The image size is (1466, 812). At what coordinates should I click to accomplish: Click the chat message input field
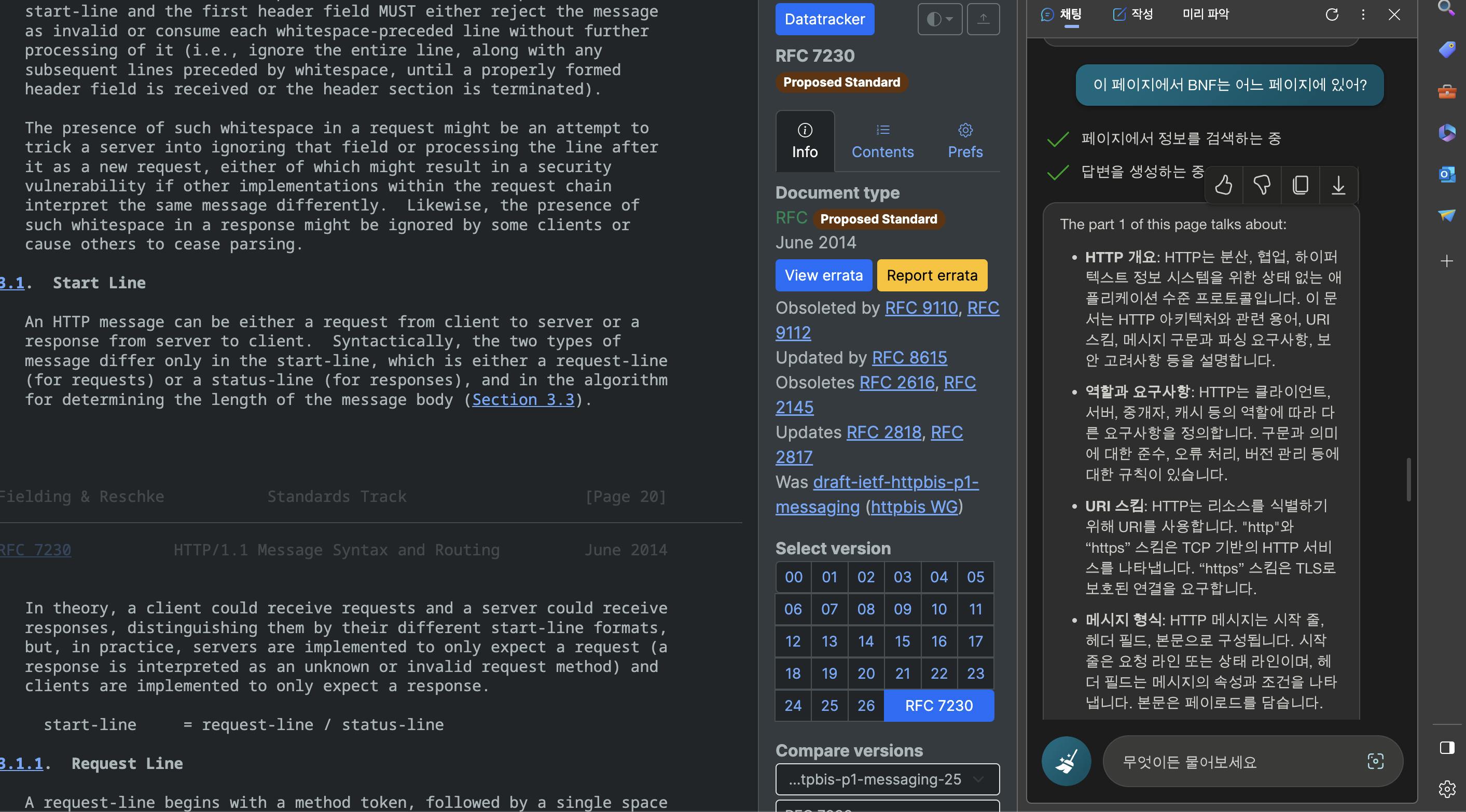point(1235,761)
